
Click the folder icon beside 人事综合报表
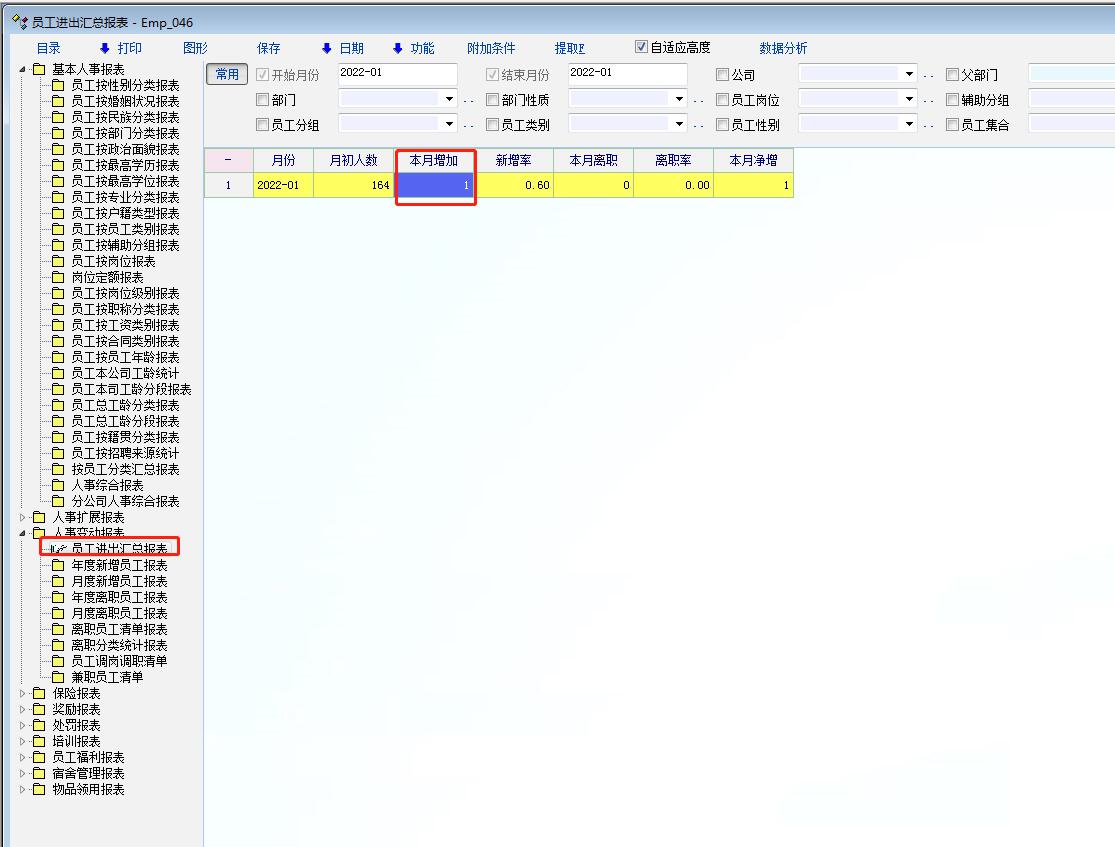(58, 485)
